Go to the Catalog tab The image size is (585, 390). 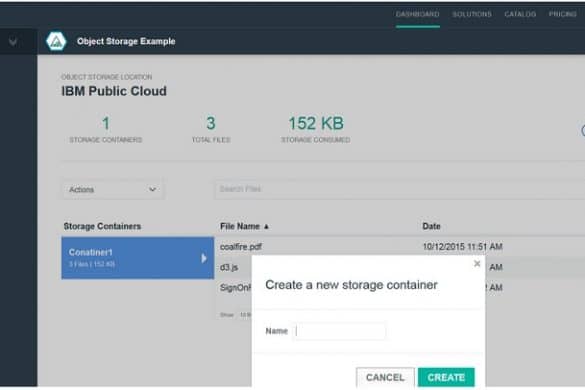(x=520, y=14)
